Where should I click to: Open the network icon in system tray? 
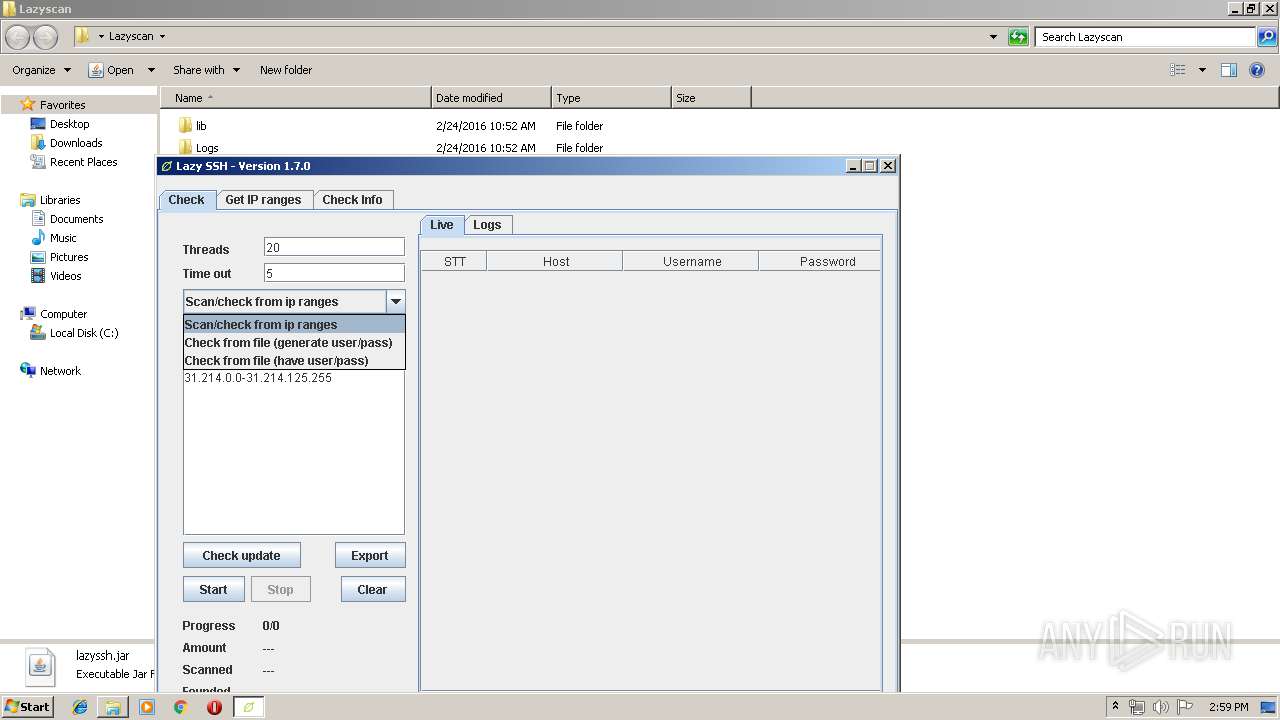click(1137, 707)
